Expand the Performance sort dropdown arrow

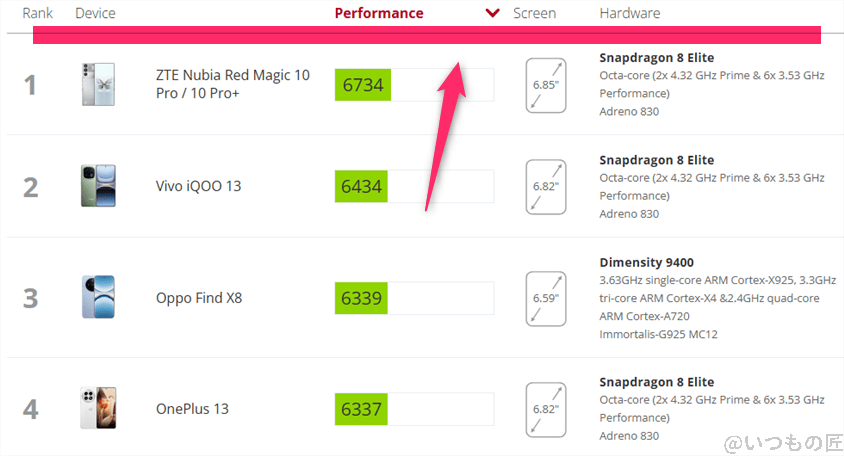click(491, 14)
